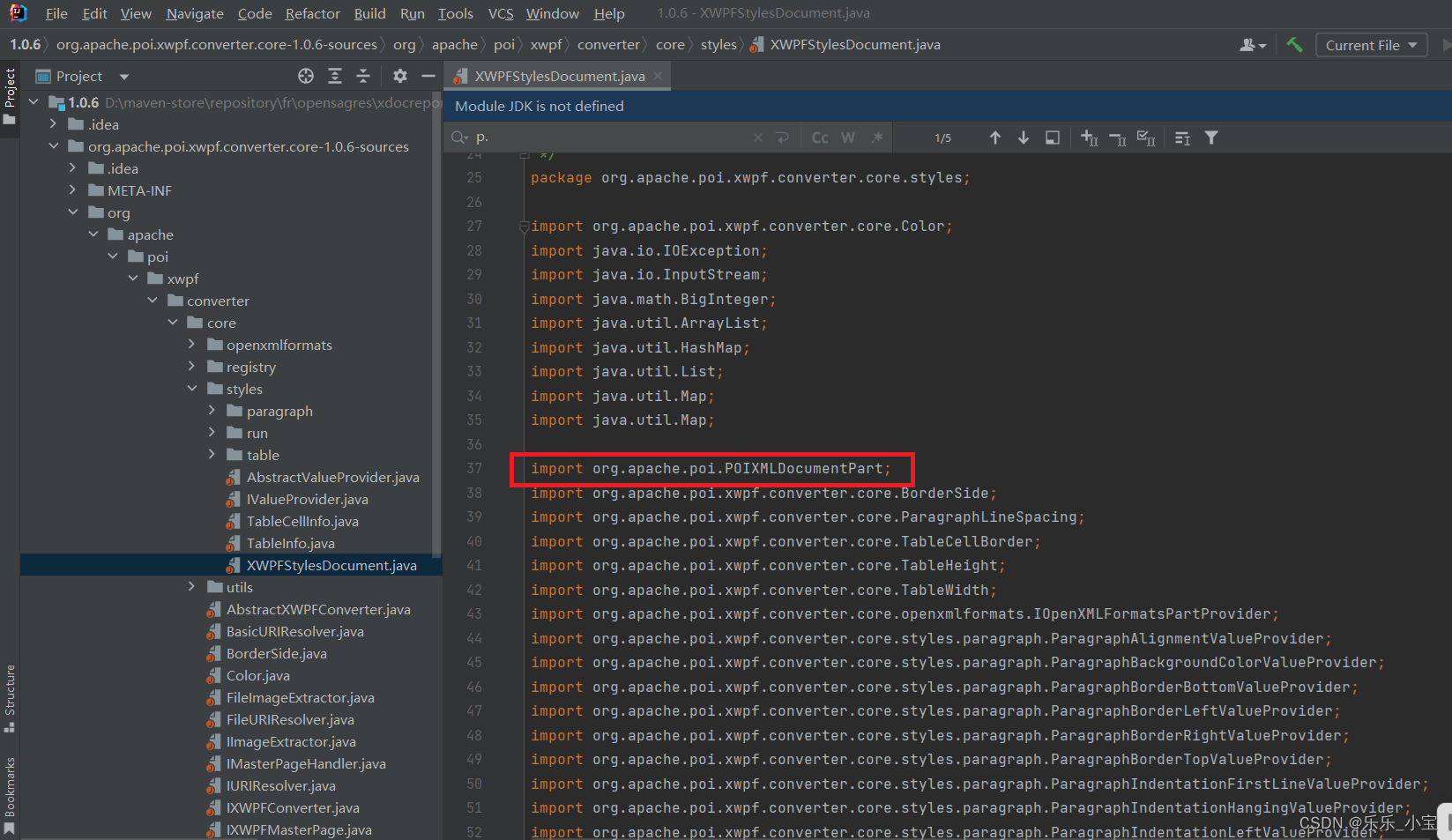Open the Current File run configuration dropdown
The width and height of the screenshot is (1452, 840).
[1371, 44]
